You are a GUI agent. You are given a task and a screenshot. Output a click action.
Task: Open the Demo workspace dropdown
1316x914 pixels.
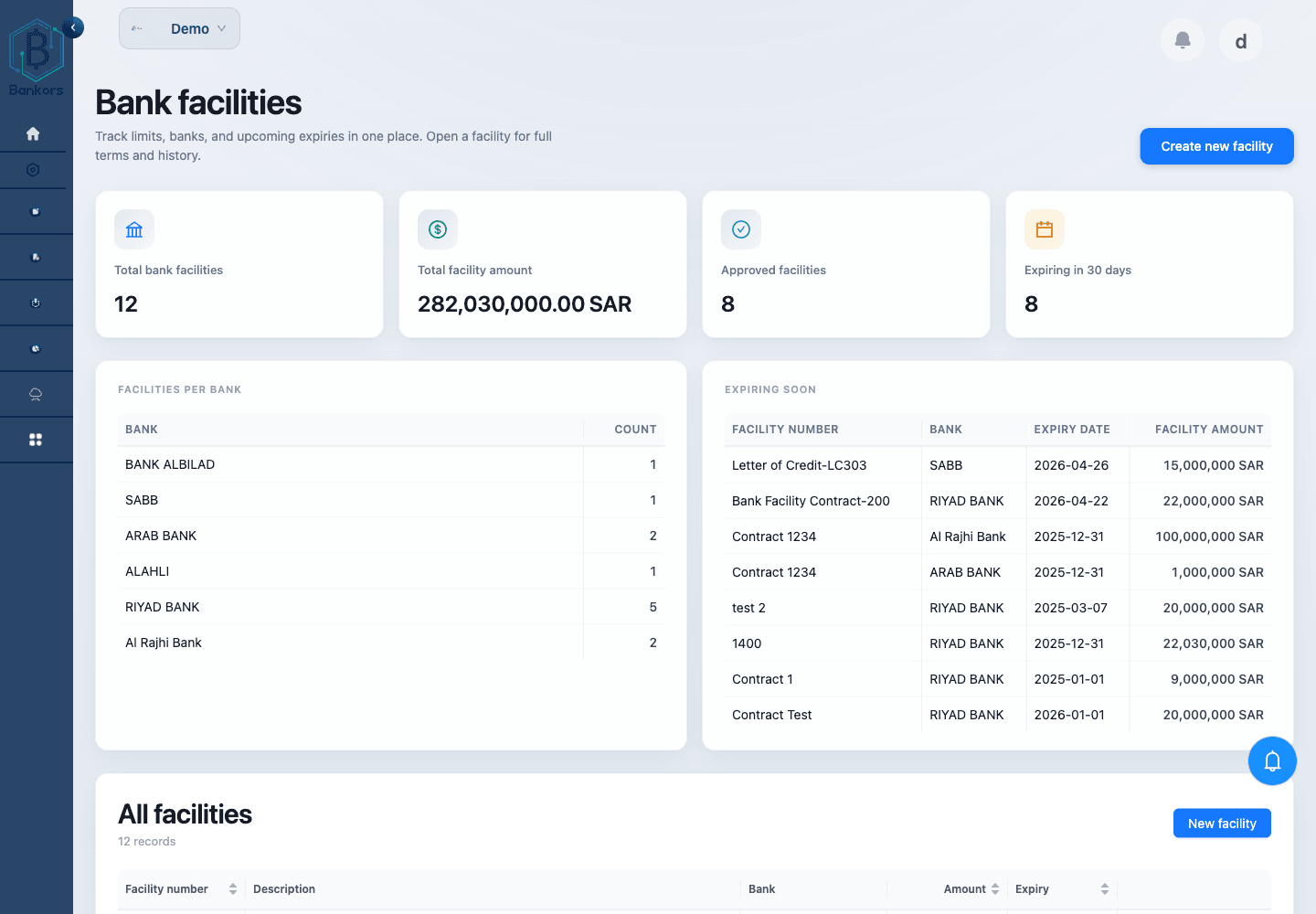coord(179,28)
